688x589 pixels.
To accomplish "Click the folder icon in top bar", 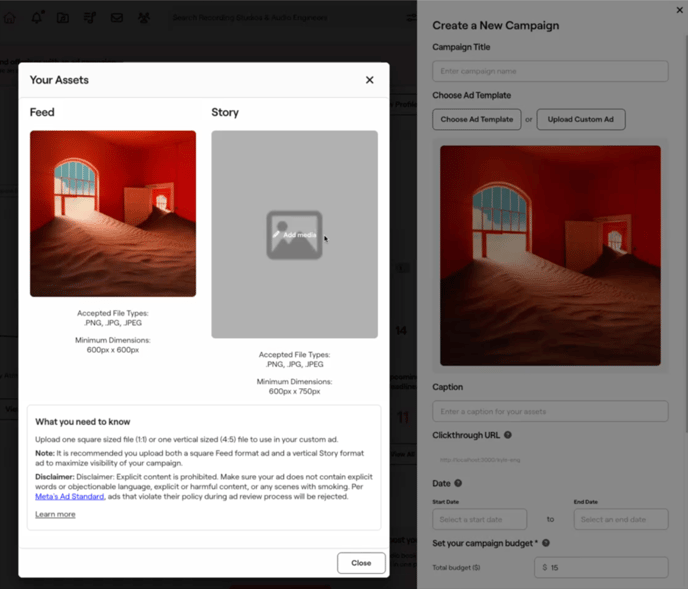I will coord(63,18).
